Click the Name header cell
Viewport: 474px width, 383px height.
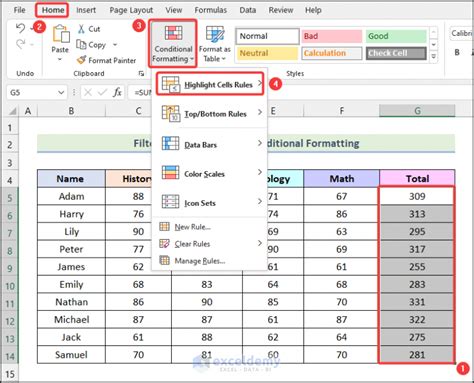point(71,179)
